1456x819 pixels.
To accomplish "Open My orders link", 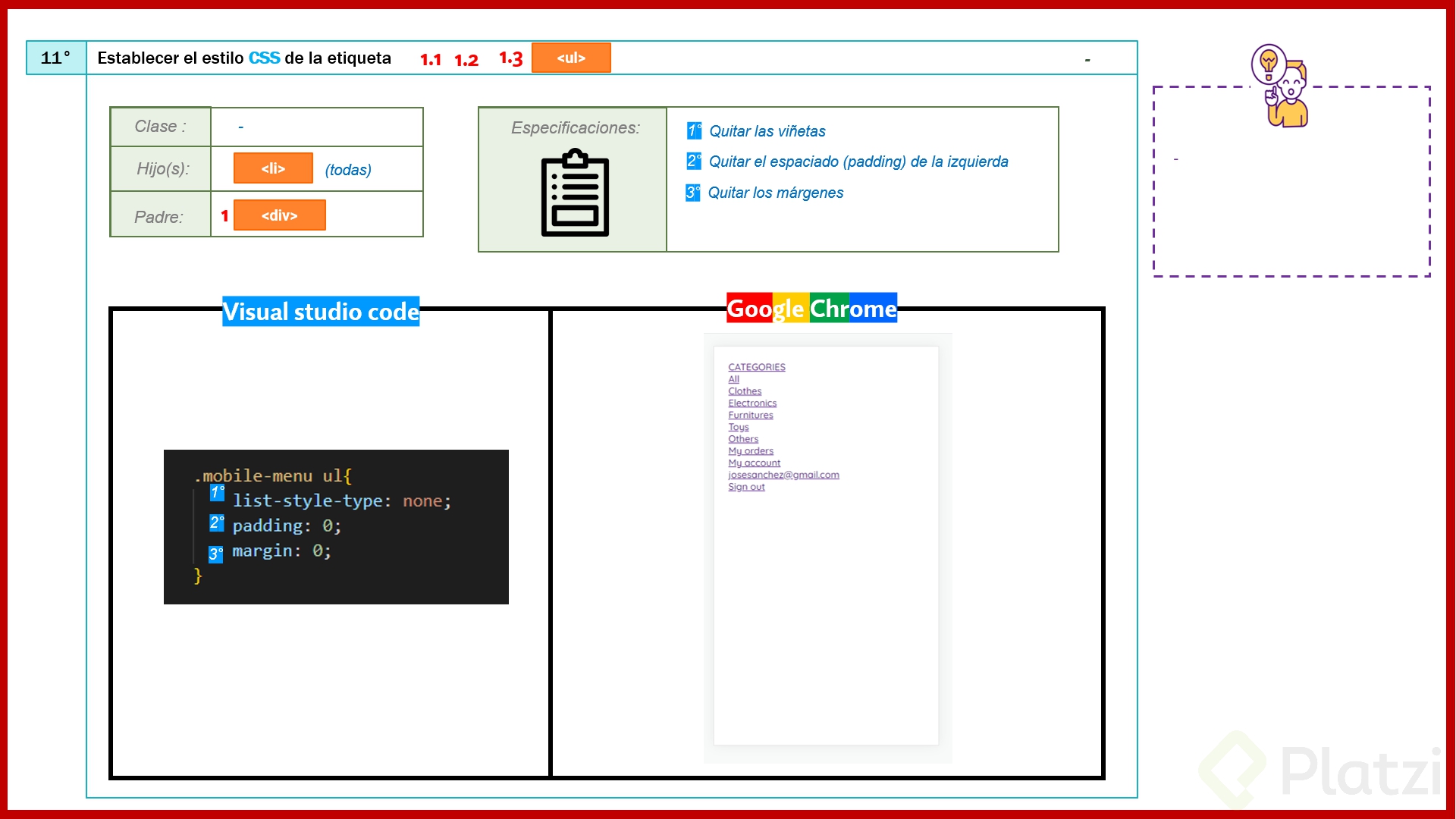I will tap(751, 450).
